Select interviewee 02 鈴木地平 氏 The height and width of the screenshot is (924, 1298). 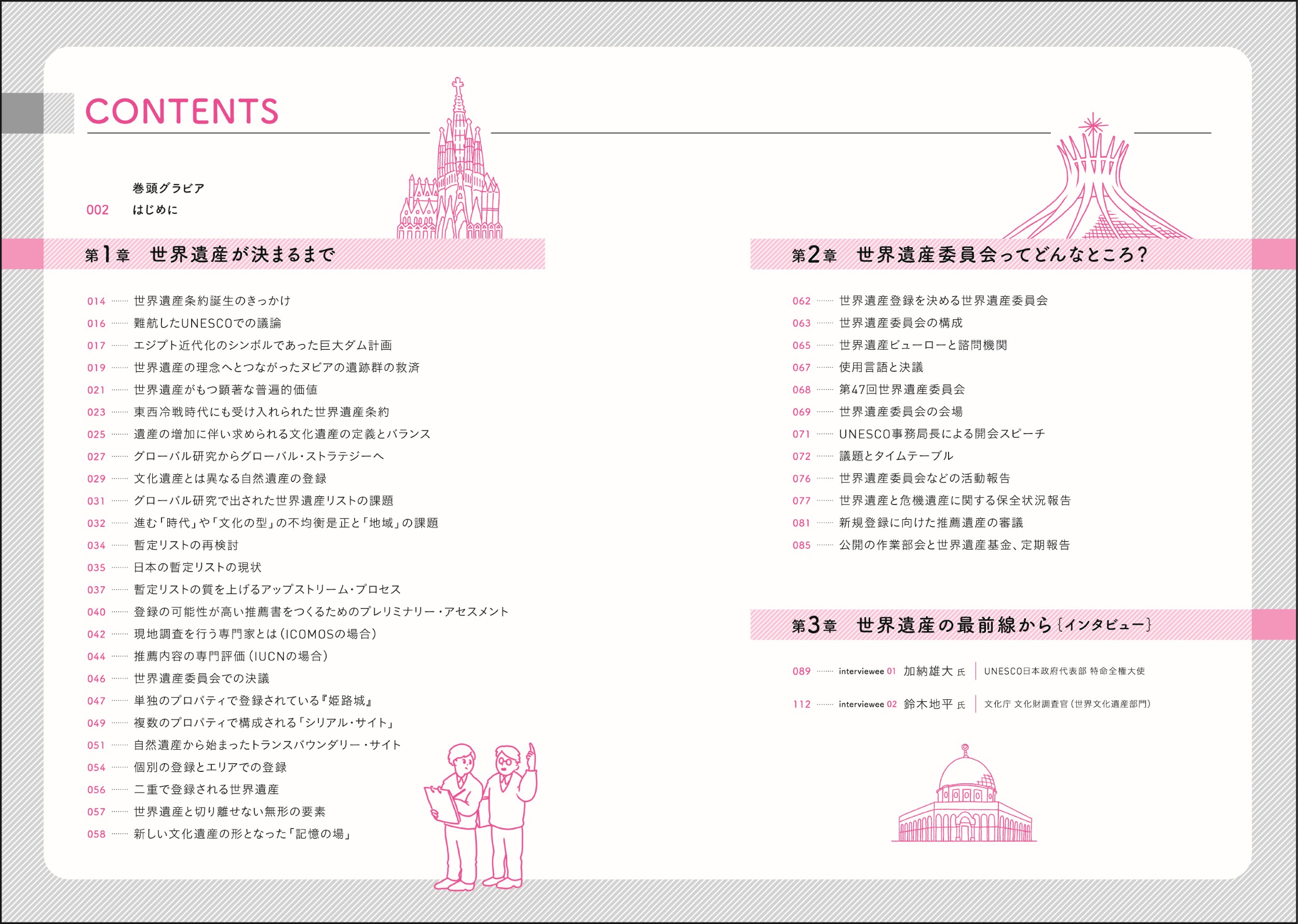coord(879,704)
